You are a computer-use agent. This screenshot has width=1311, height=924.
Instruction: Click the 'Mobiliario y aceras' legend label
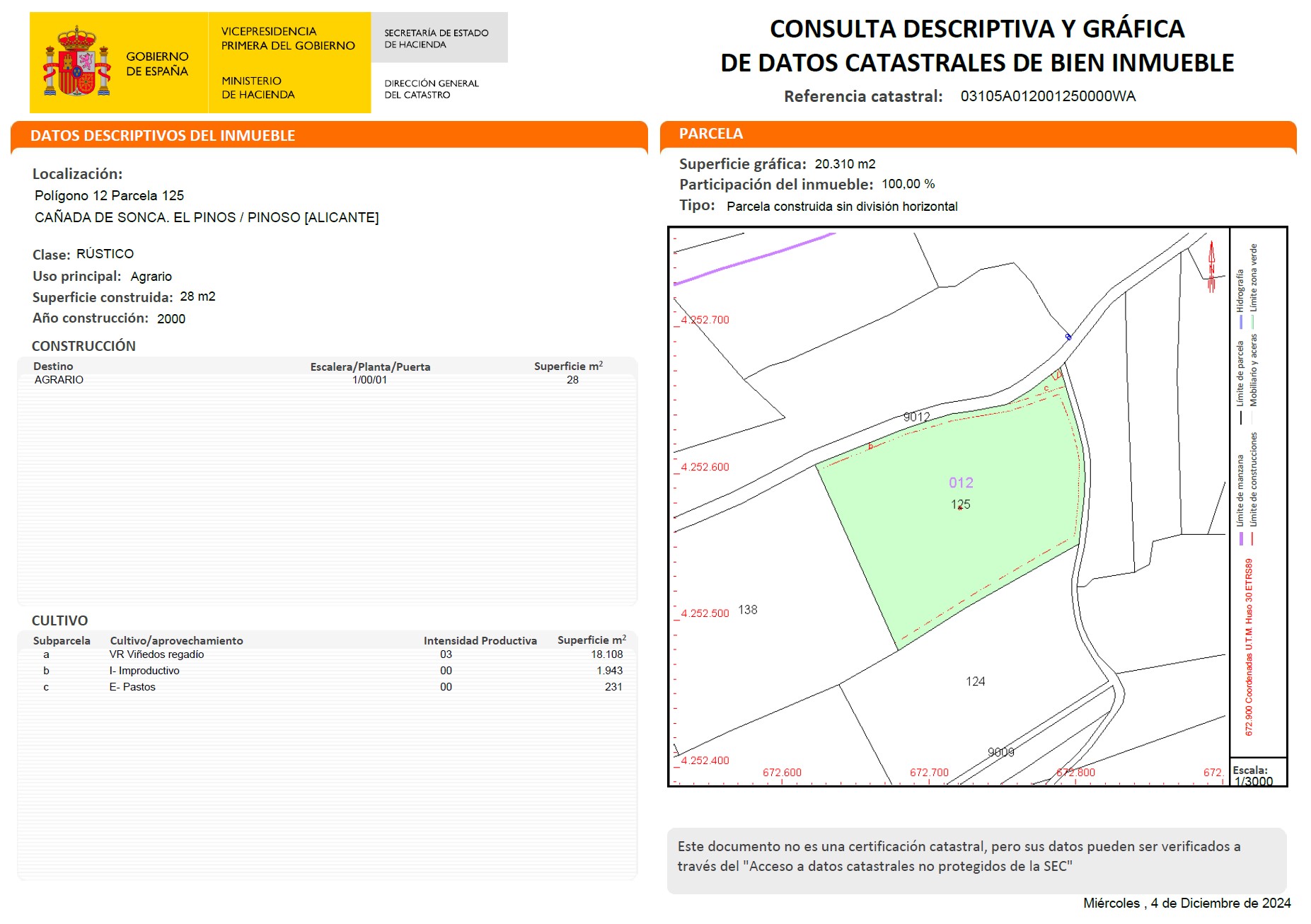[1253, 371]
